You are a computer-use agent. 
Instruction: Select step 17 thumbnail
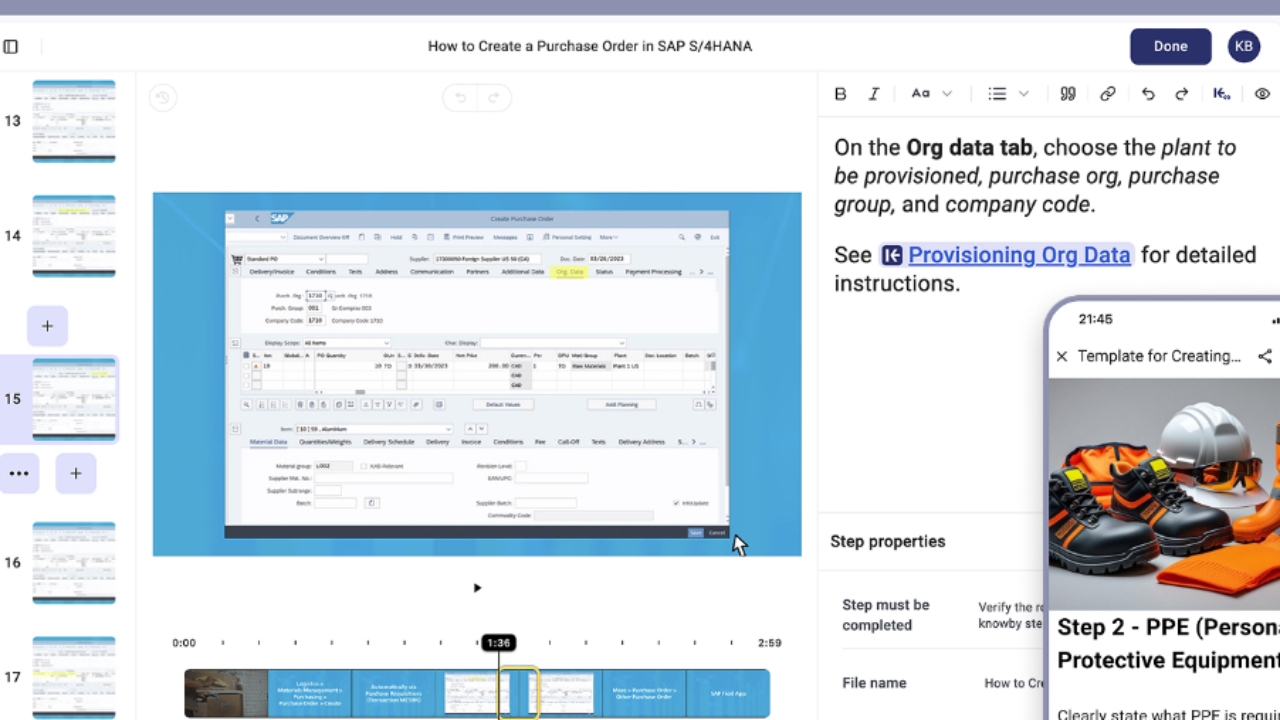(74, 677)
